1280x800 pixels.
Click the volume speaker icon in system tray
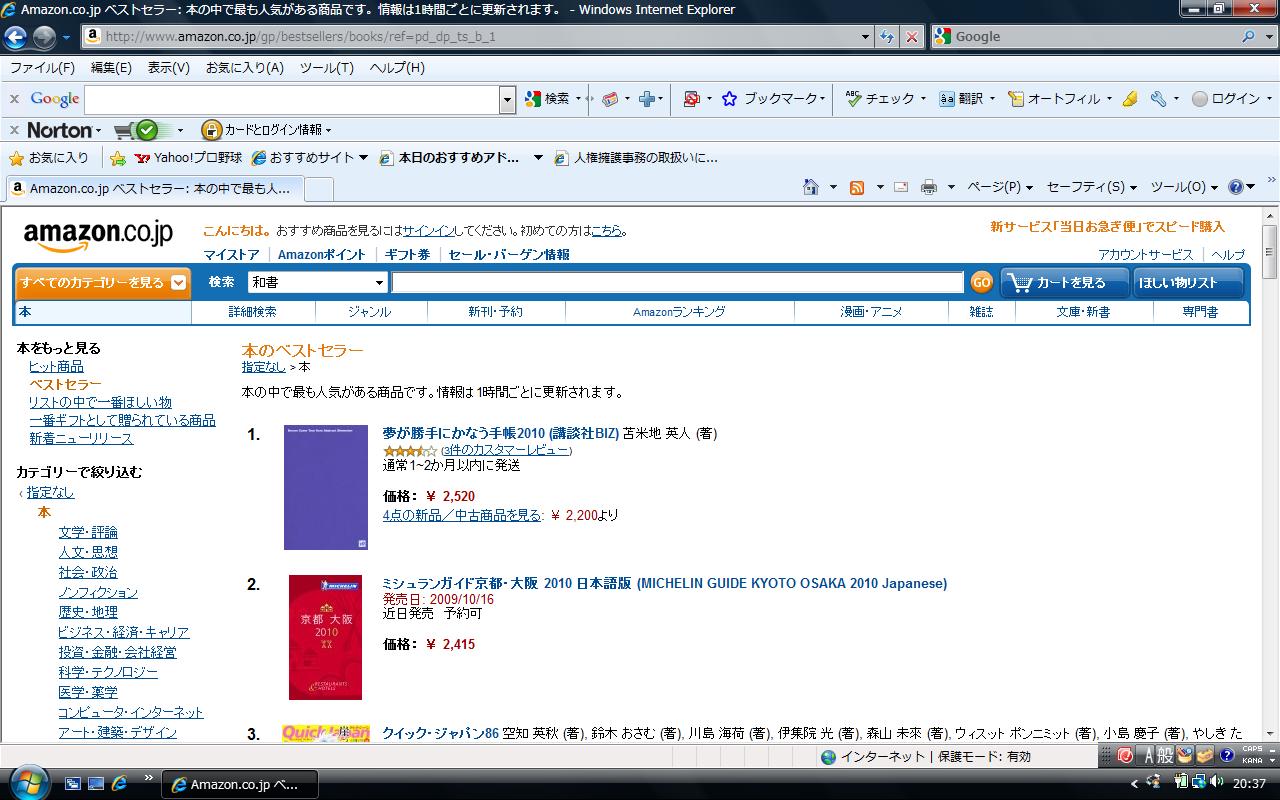[x=1216, y=781]
